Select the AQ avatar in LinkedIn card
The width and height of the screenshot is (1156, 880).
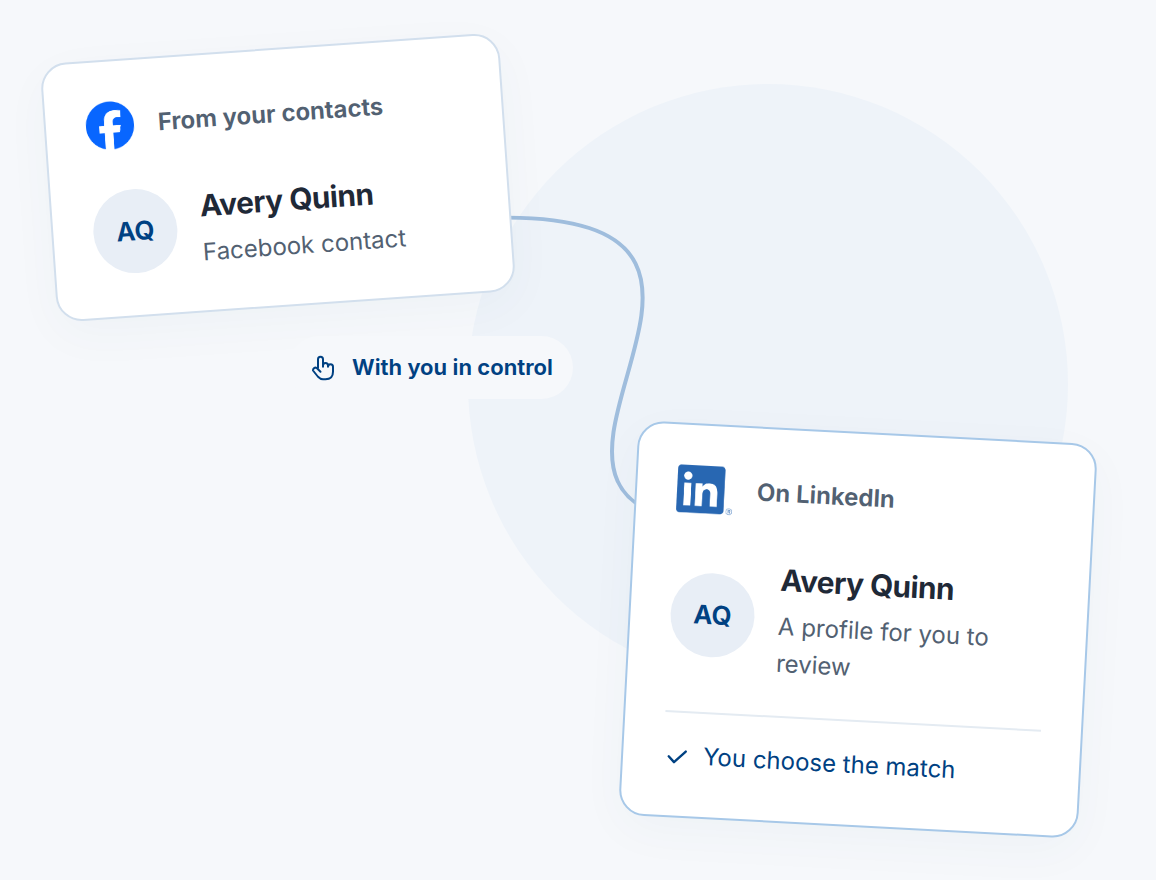click(712, 615)
